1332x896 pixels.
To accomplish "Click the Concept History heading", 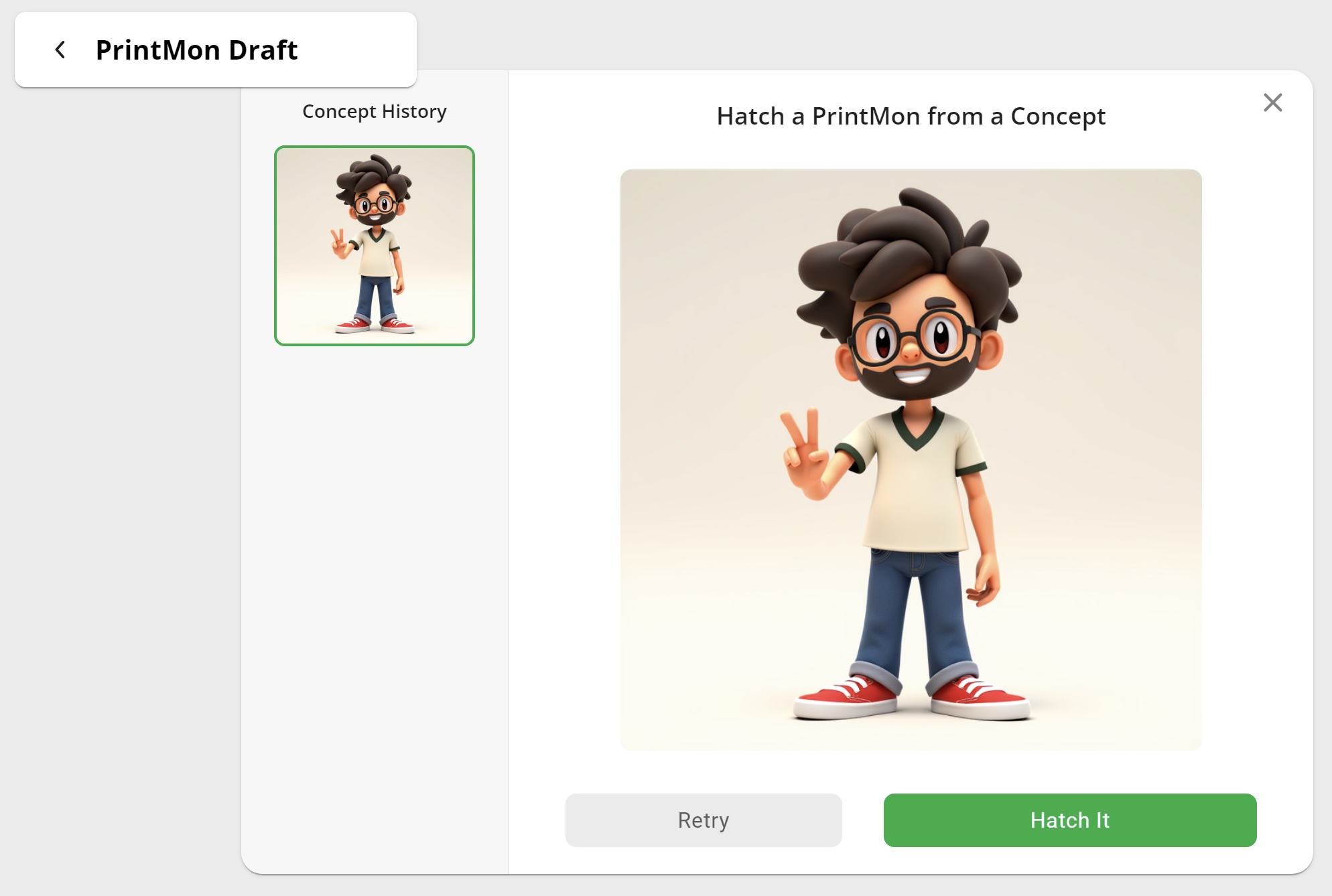I will coord(374,111).
